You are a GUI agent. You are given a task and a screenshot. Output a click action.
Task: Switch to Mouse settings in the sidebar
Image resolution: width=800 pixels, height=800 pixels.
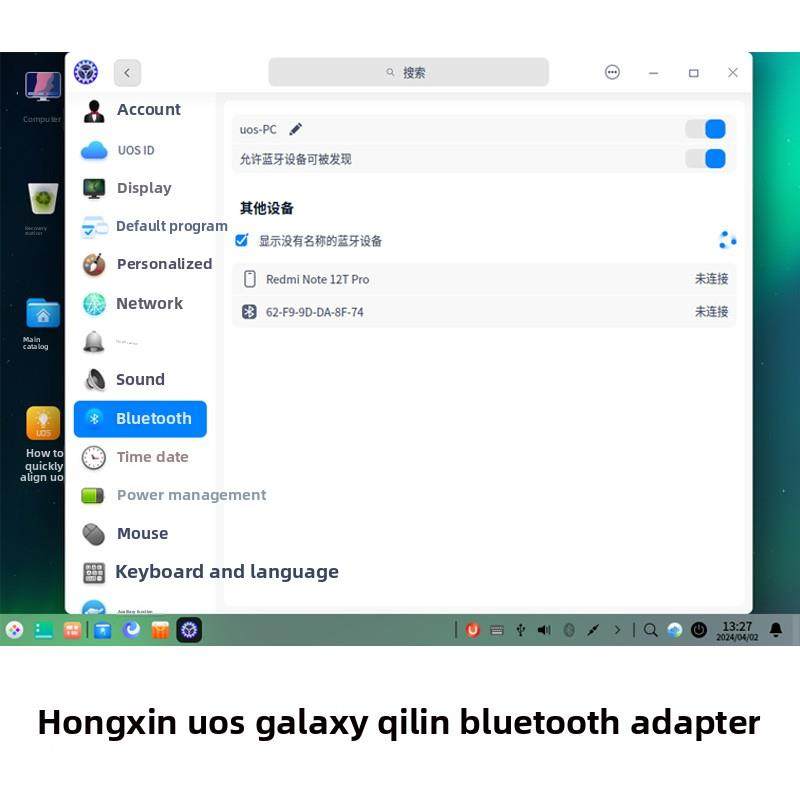click(142, 533)
